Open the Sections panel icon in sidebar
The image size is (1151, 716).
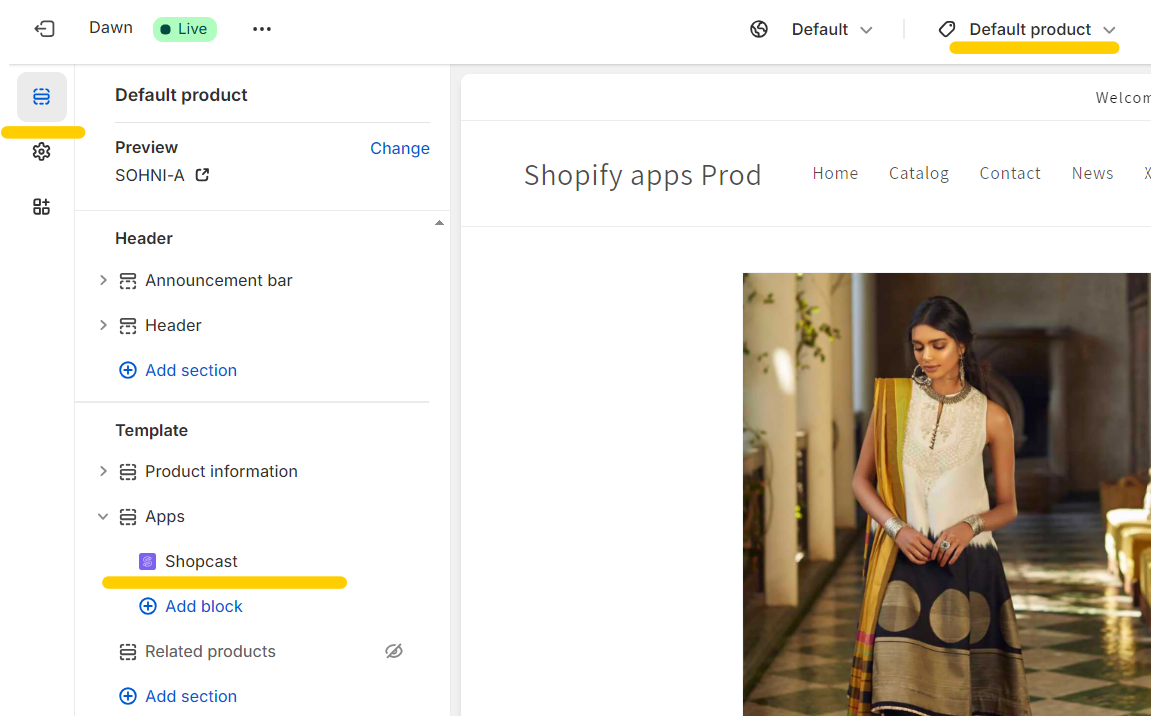tap(41, 97)
